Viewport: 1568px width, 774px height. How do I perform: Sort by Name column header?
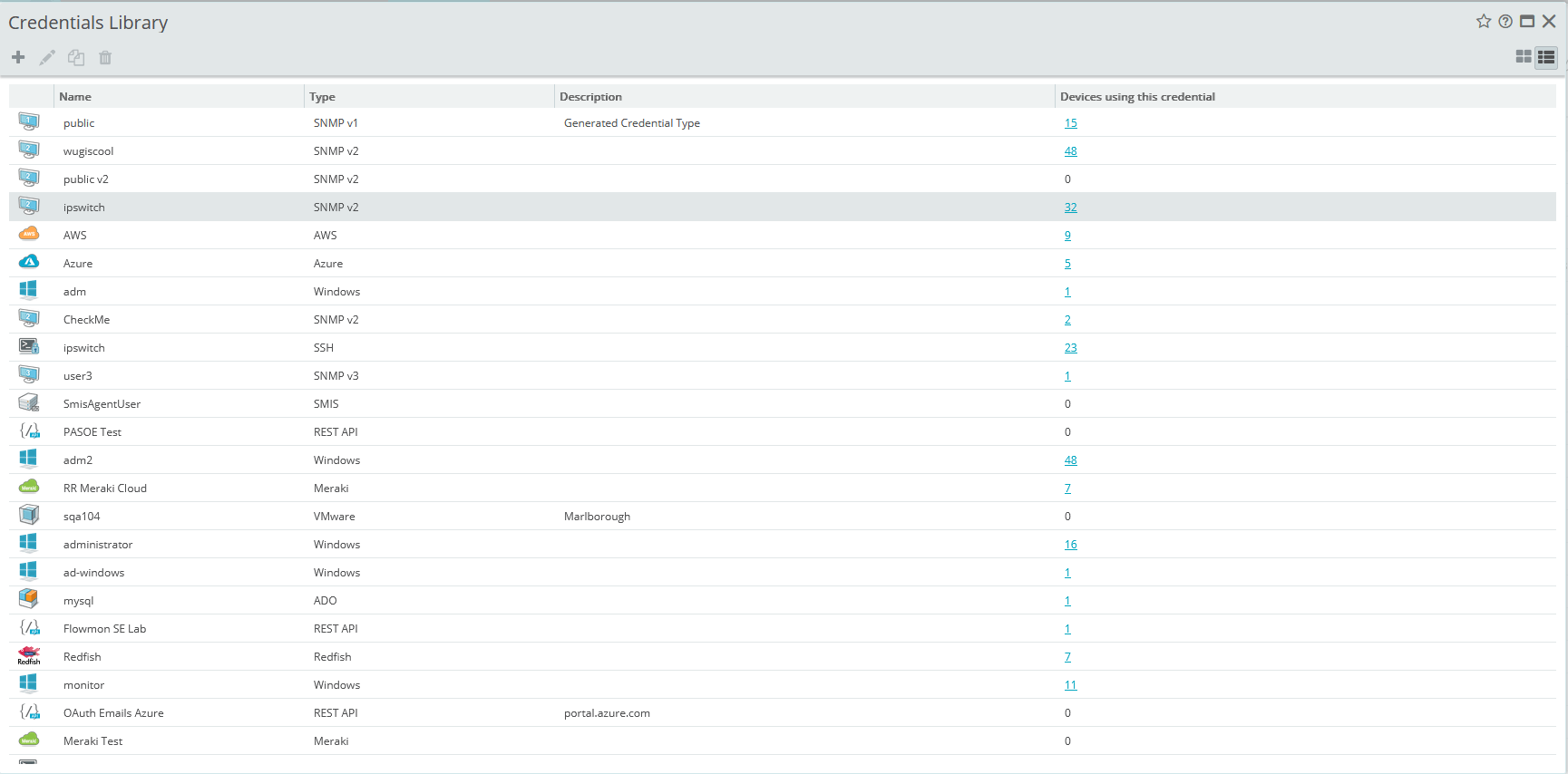coord(179,96)
